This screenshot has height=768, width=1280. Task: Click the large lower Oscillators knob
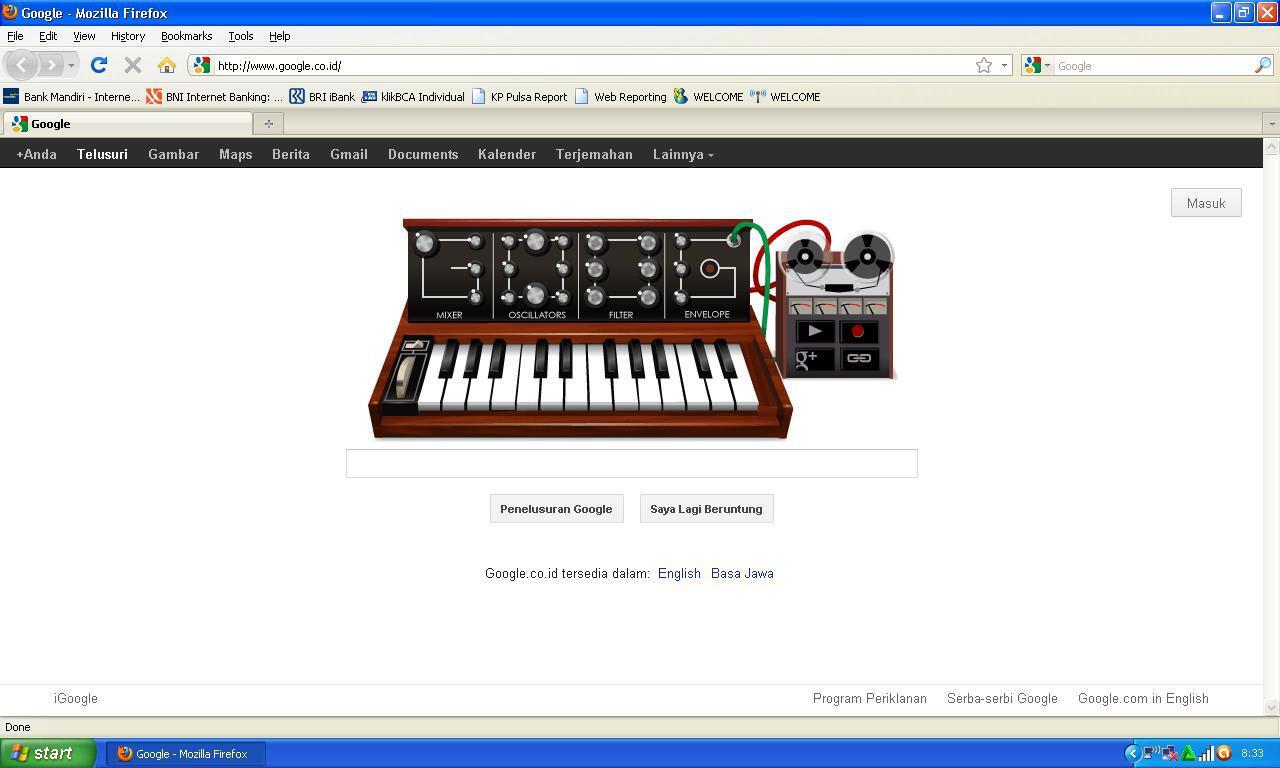[x=536, y=294]
